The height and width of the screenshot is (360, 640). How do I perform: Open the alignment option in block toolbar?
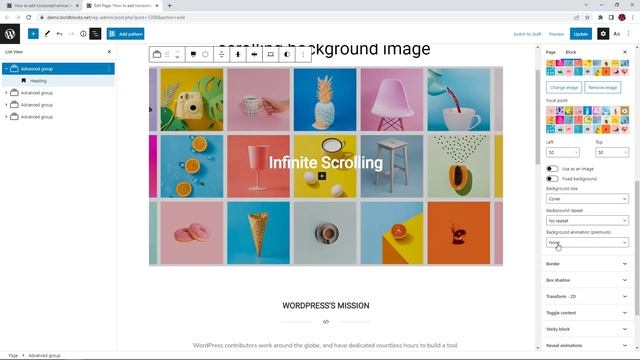coord(222,54)
